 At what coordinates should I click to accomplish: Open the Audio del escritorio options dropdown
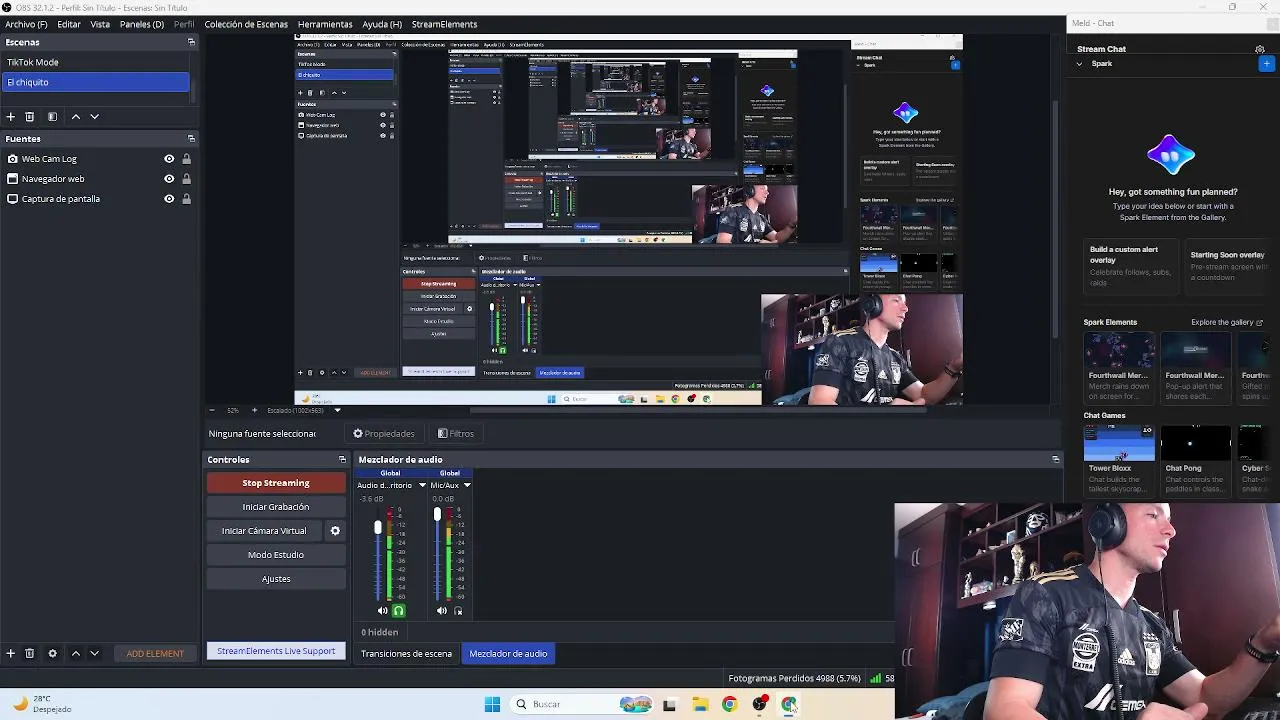click(x=422, y=486)
